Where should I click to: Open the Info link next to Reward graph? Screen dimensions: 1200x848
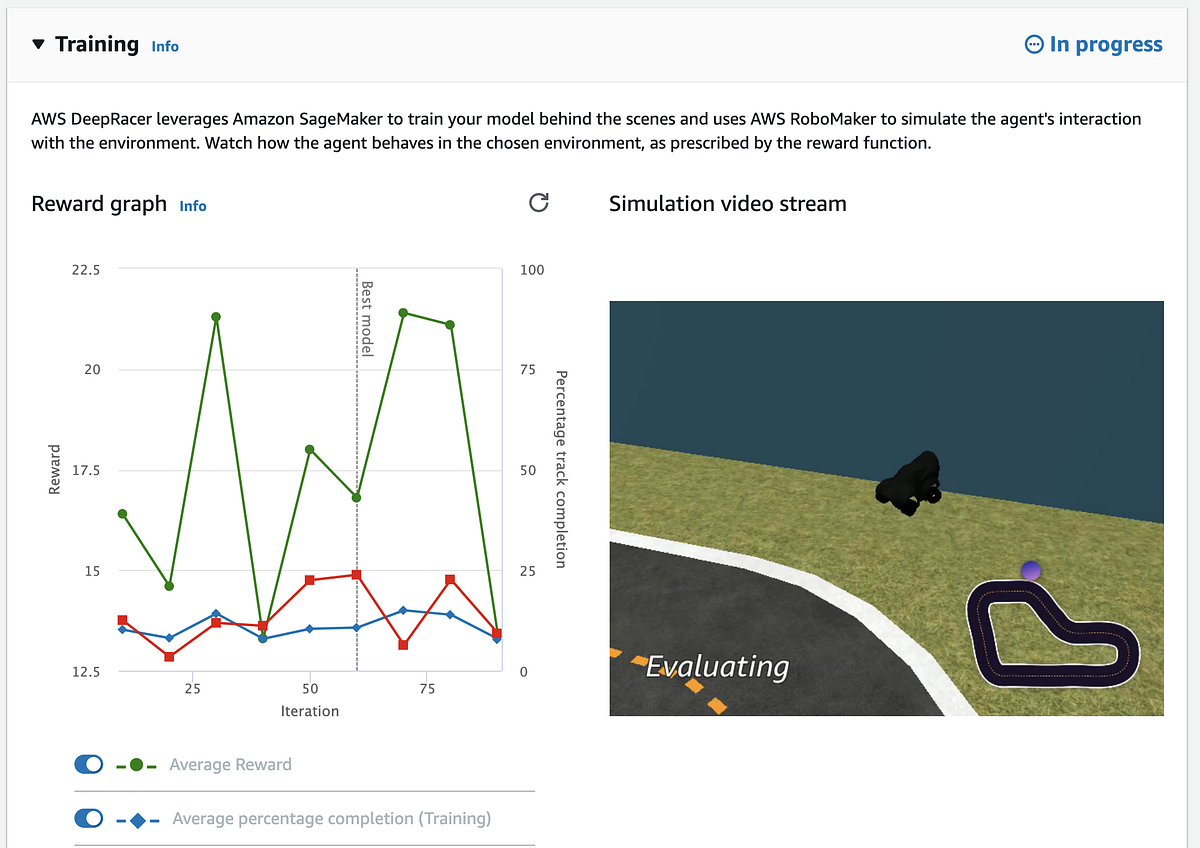tap(192, 206)
